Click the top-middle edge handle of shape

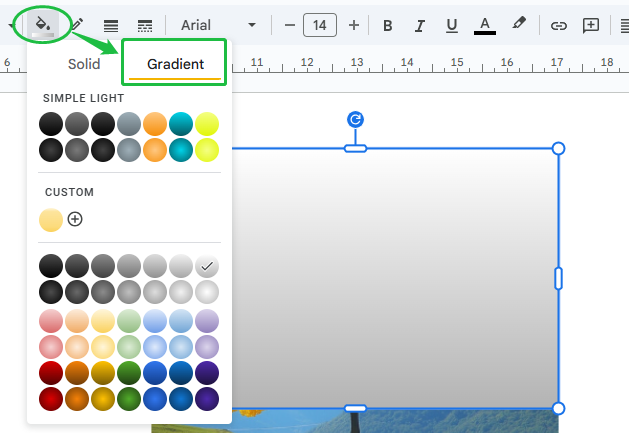(x=355, y=148)
